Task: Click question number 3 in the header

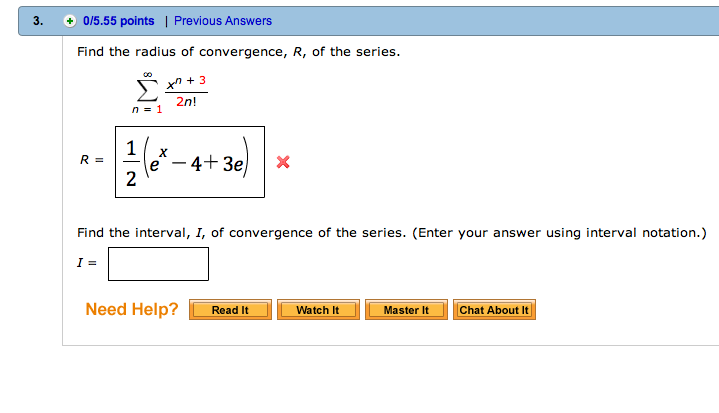Action: click(38, 21)
